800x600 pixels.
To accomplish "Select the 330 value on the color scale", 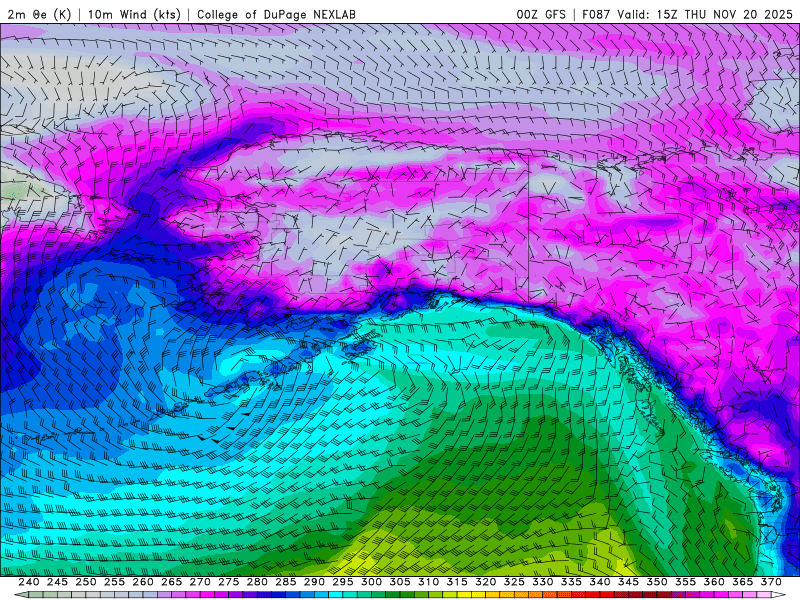I will (x=543, y=582).
